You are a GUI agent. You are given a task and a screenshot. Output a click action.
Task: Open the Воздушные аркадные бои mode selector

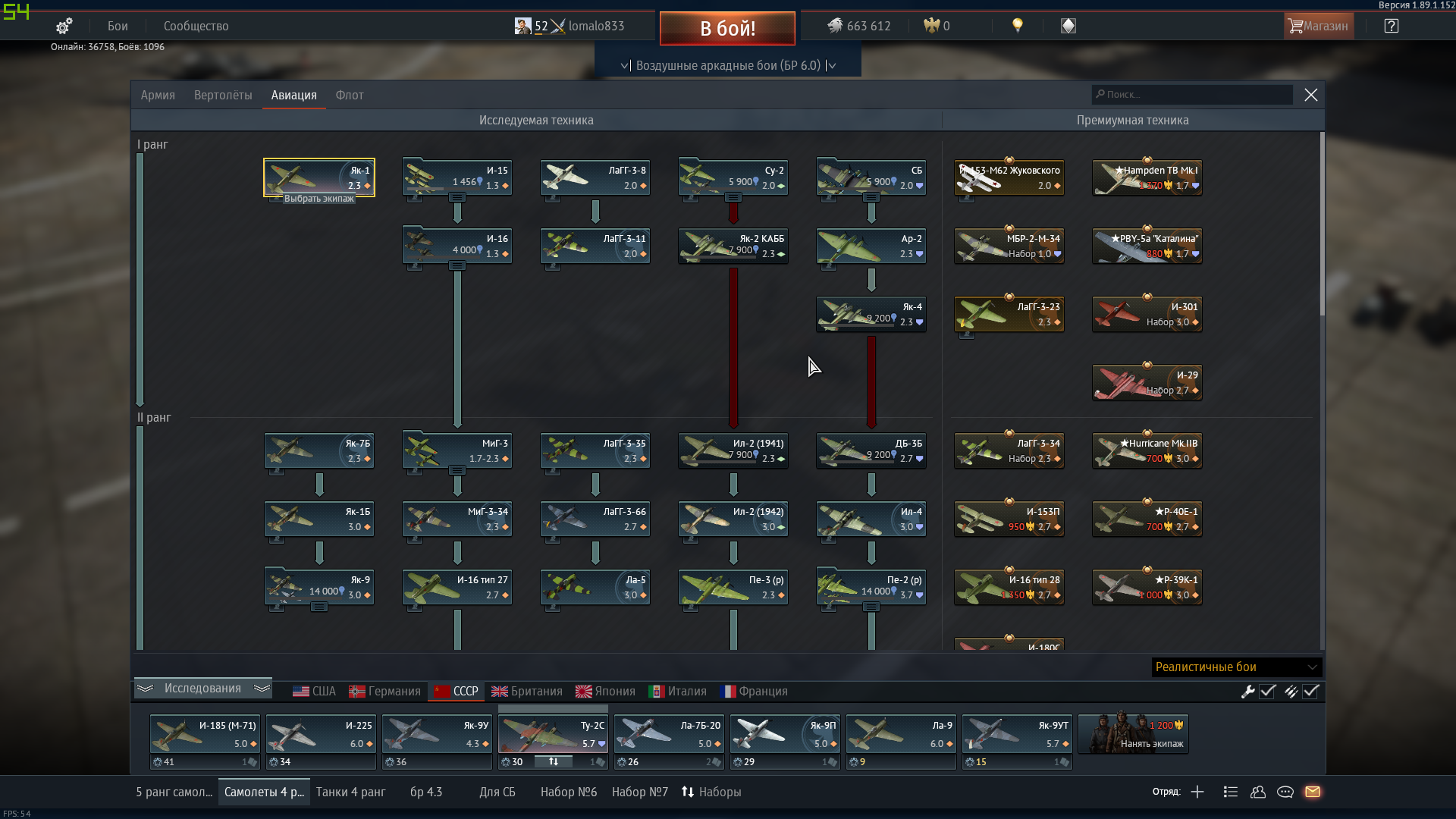(x=728, y=65)
